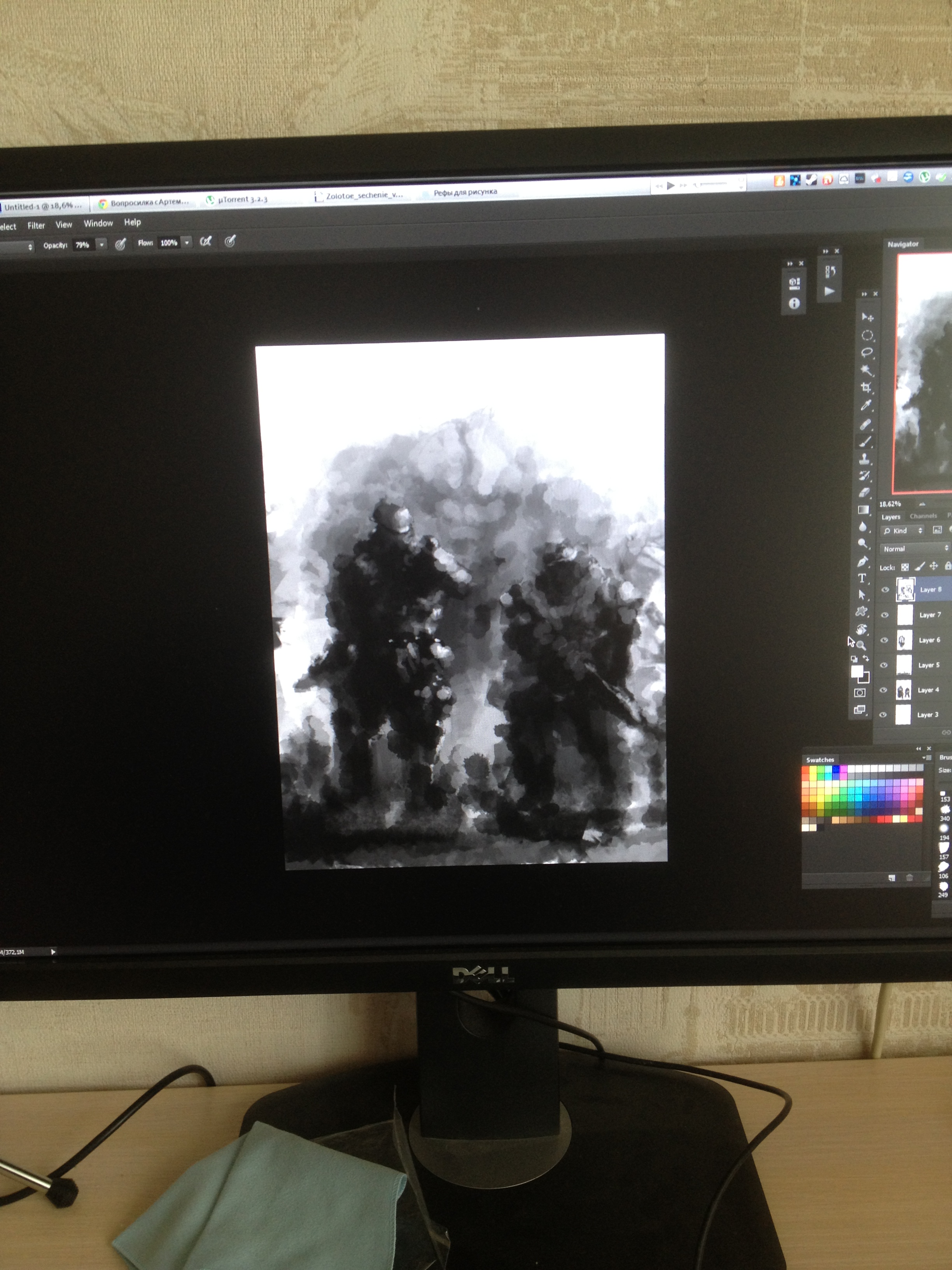The image size is (952, 1270).
Task: Select the Eraser tool
Action: point(864,493)
